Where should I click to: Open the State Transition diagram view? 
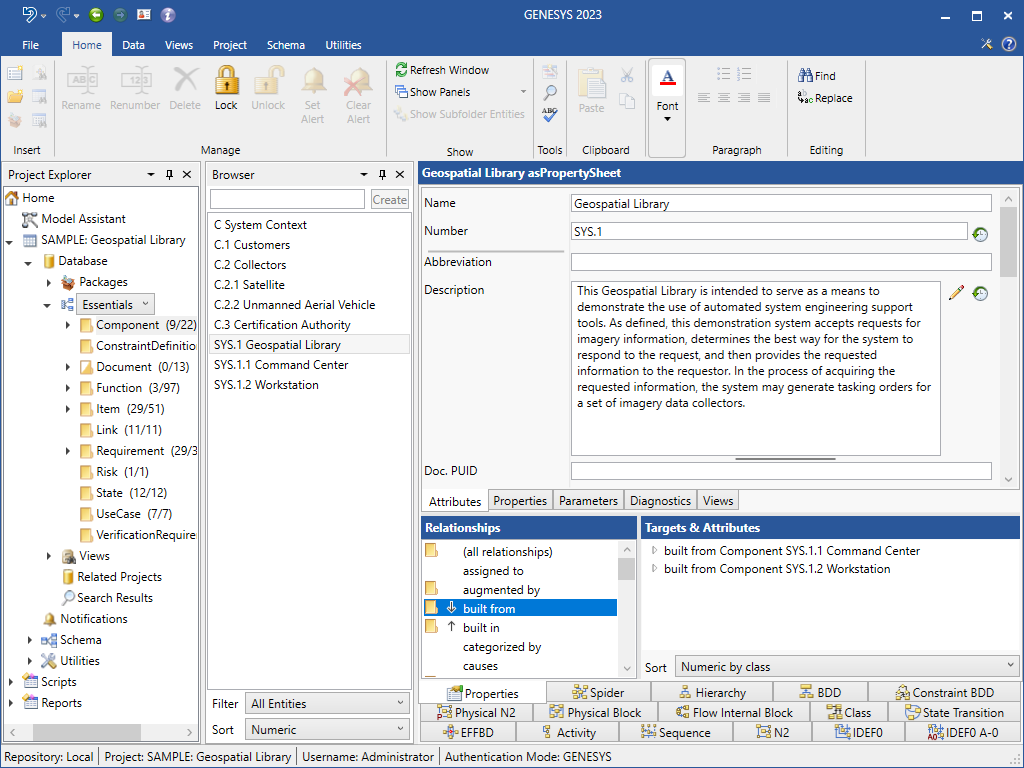[954, 712]
